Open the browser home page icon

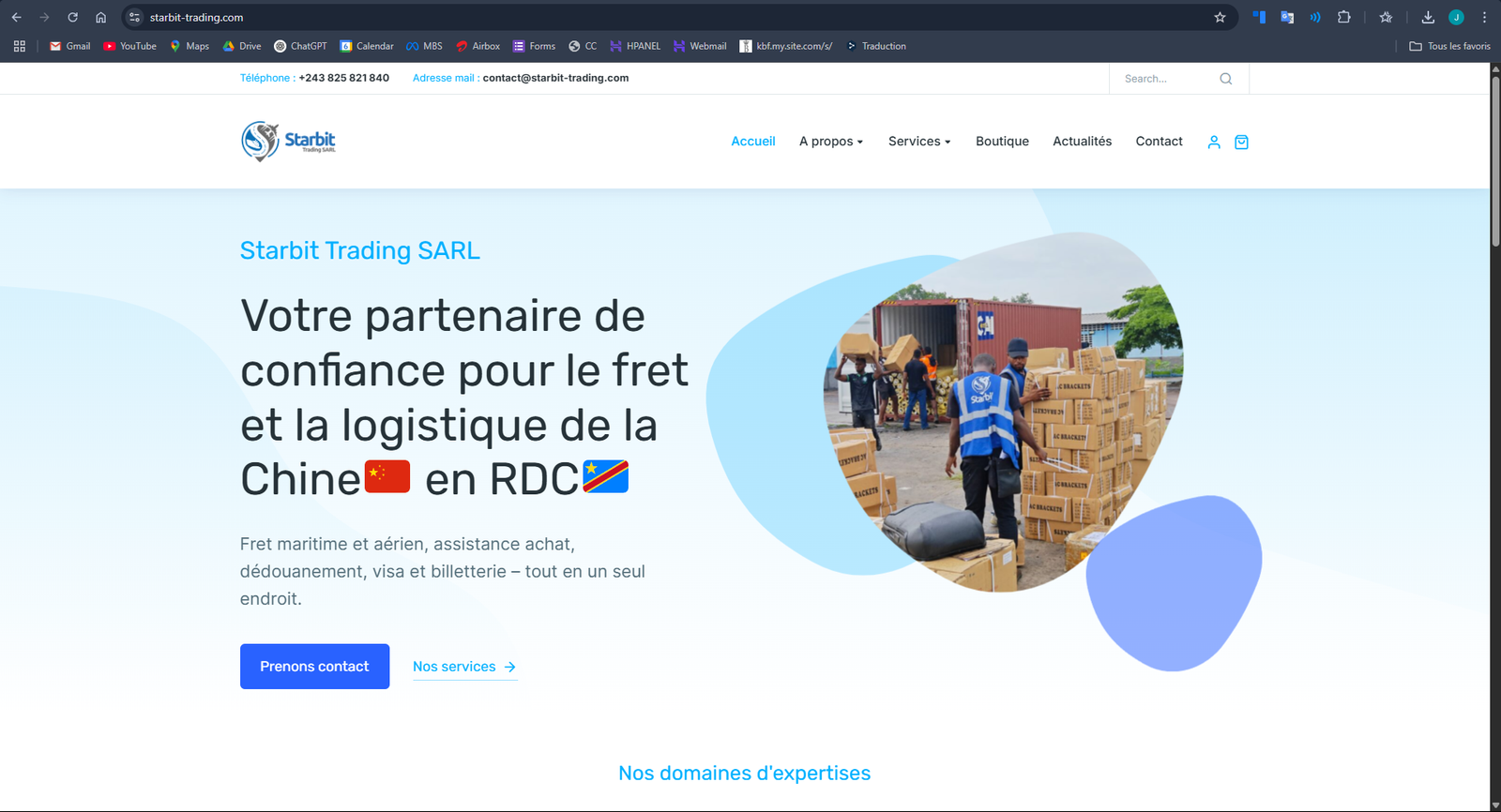click(x=100, y=17)
